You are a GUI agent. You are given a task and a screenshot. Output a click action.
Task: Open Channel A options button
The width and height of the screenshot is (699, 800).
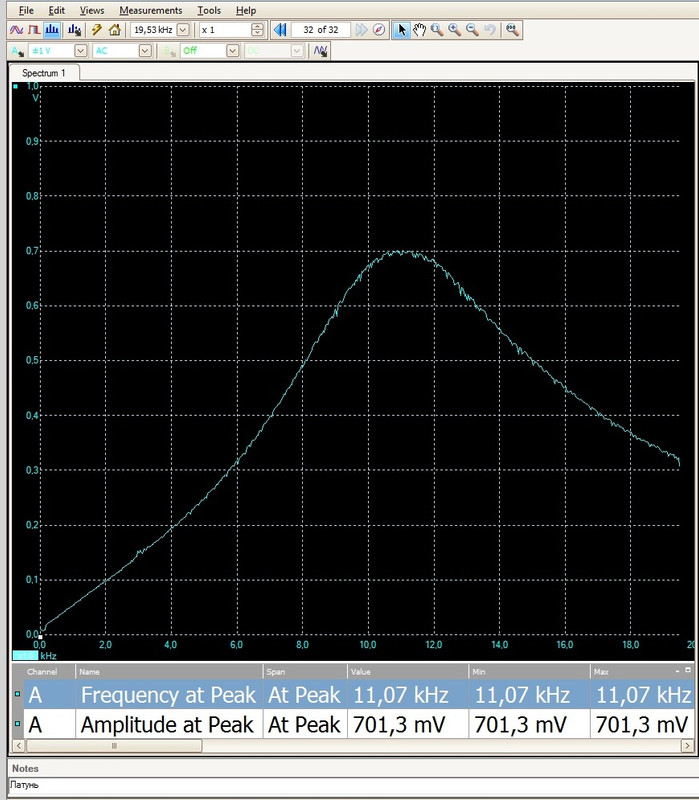point(17,51)
